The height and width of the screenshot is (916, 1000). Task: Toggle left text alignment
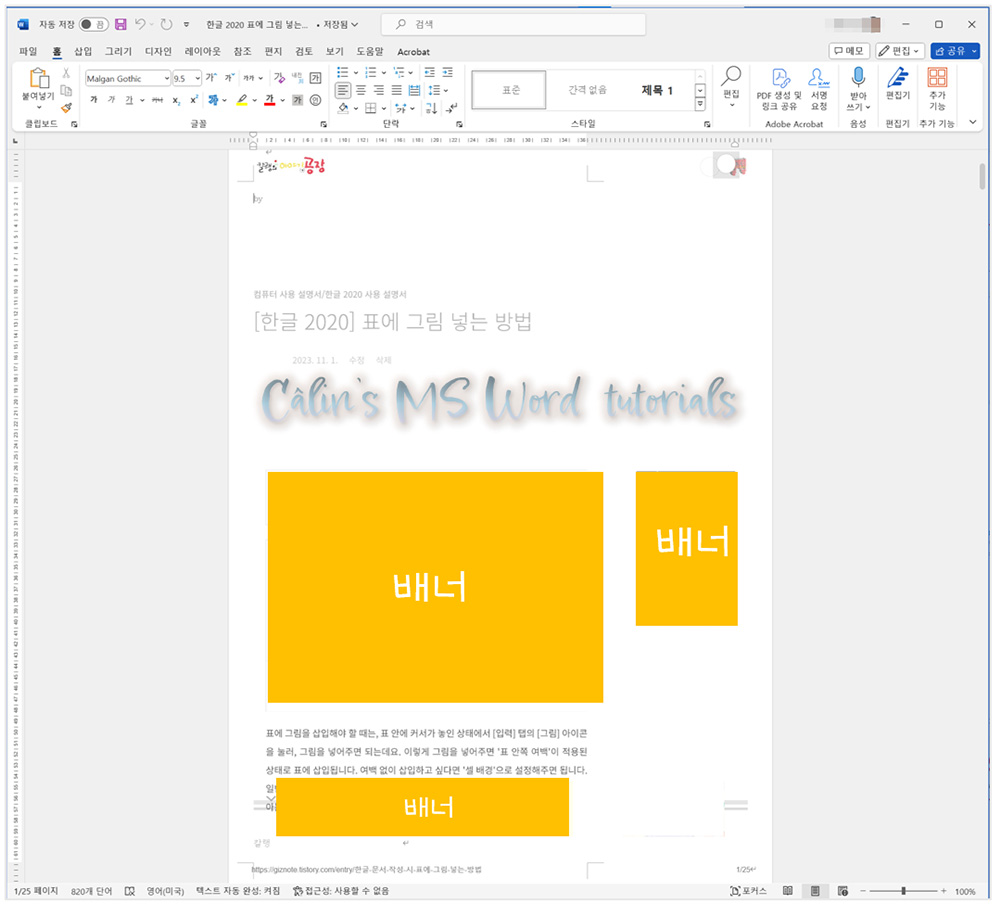click(343, 90)
